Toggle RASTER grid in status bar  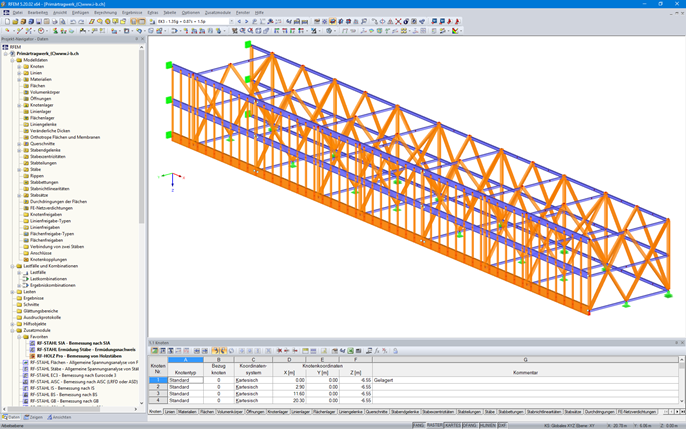coord(434,425)
